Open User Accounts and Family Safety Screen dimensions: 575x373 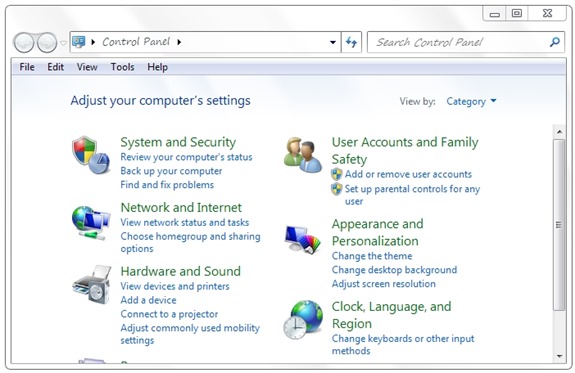pyautogui.click(x=405, y=150)
